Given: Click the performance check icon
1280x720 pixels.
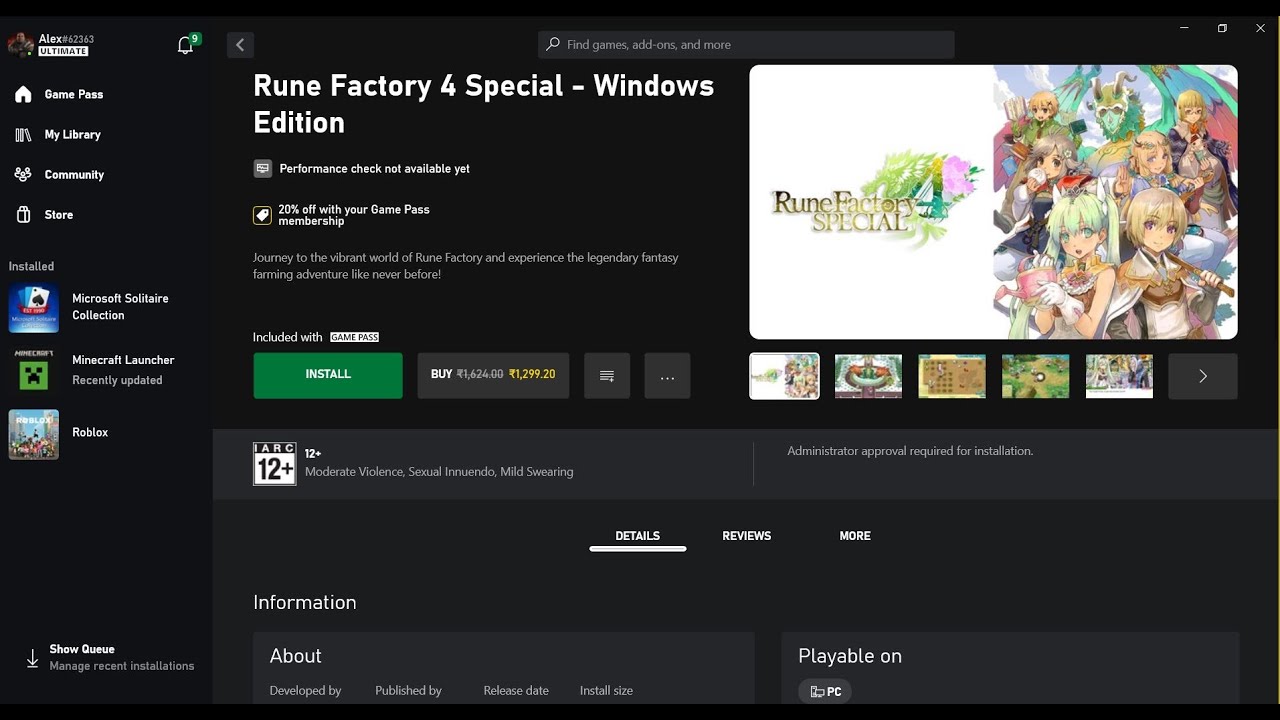Looking at the screenshot, I should (x=263, y=169).
